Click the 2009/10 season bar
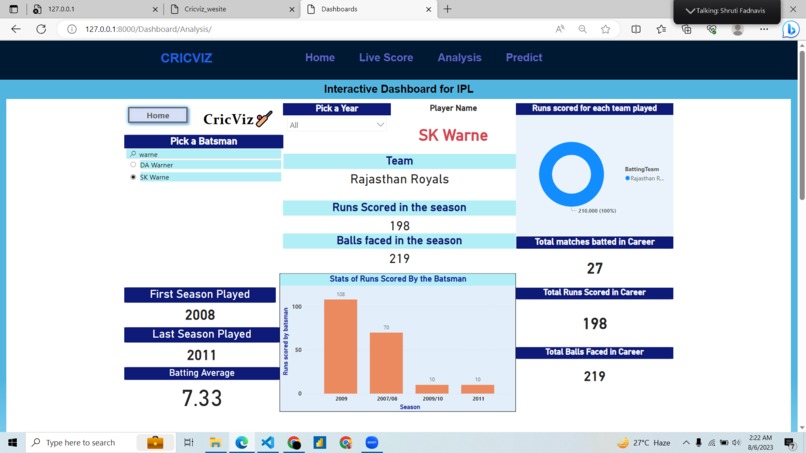The height and width of the screenshot is (453, 806). (432, 389)
